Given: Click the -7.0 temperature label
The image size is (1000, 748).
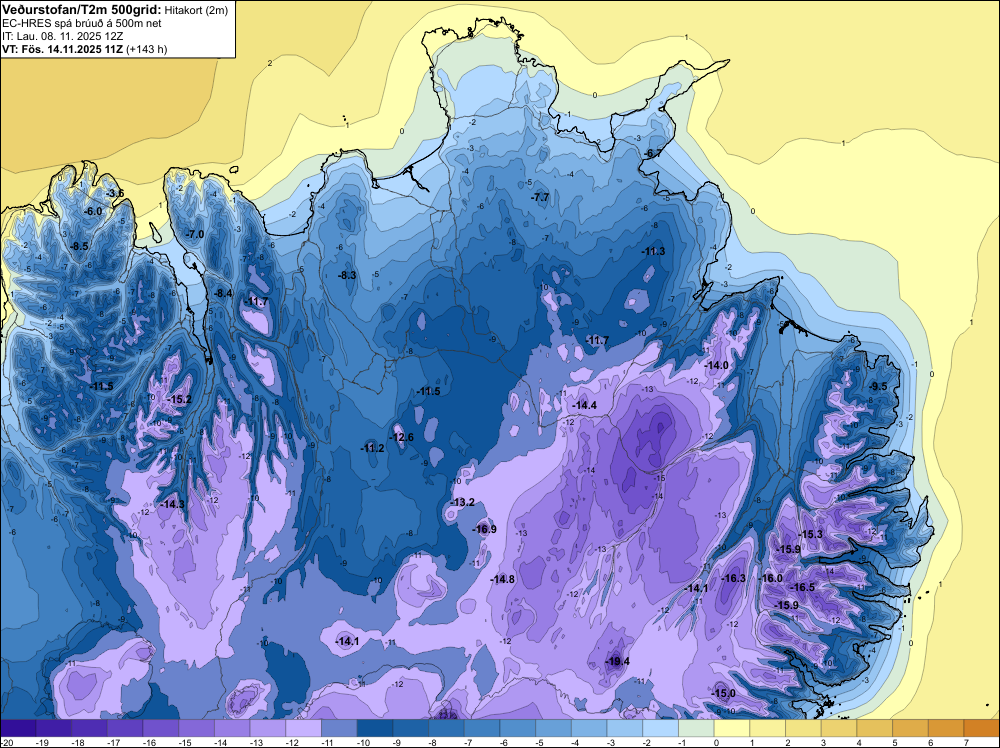Looking at the screenshot, I should tap(195, 234).
